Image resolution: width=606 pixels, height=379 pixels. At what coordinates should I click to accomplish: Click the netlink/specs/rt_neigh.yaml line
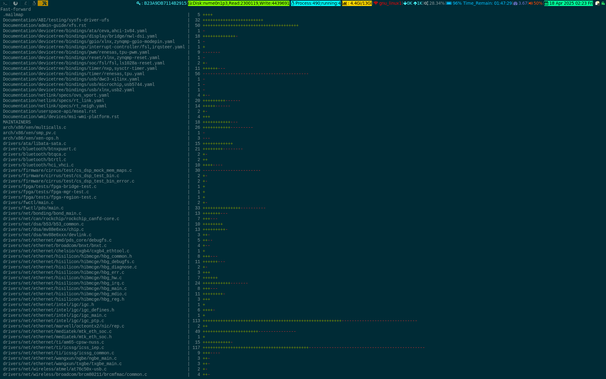pos(55,106)
